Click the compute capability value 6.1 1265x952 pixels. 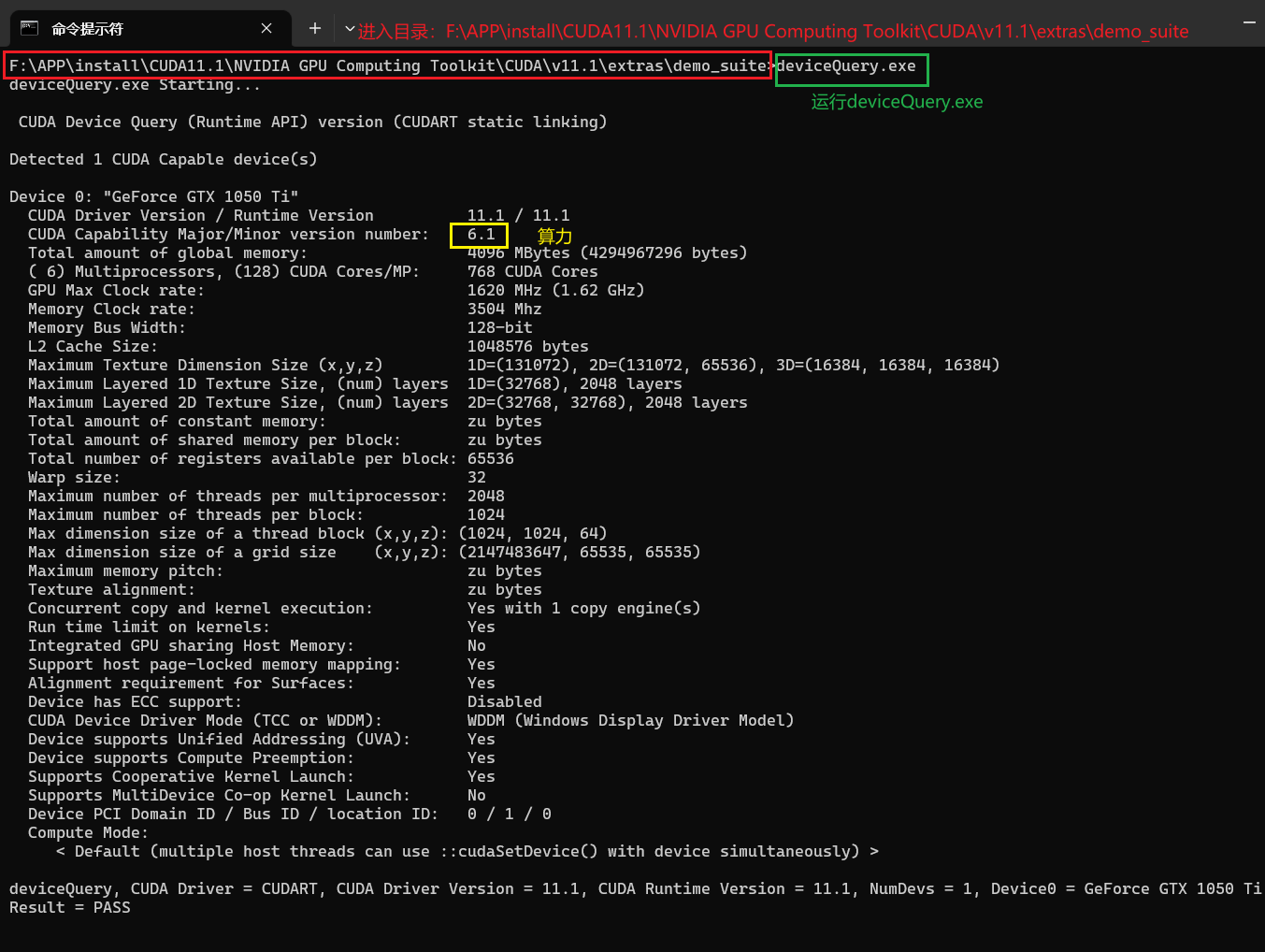point(481,235)
